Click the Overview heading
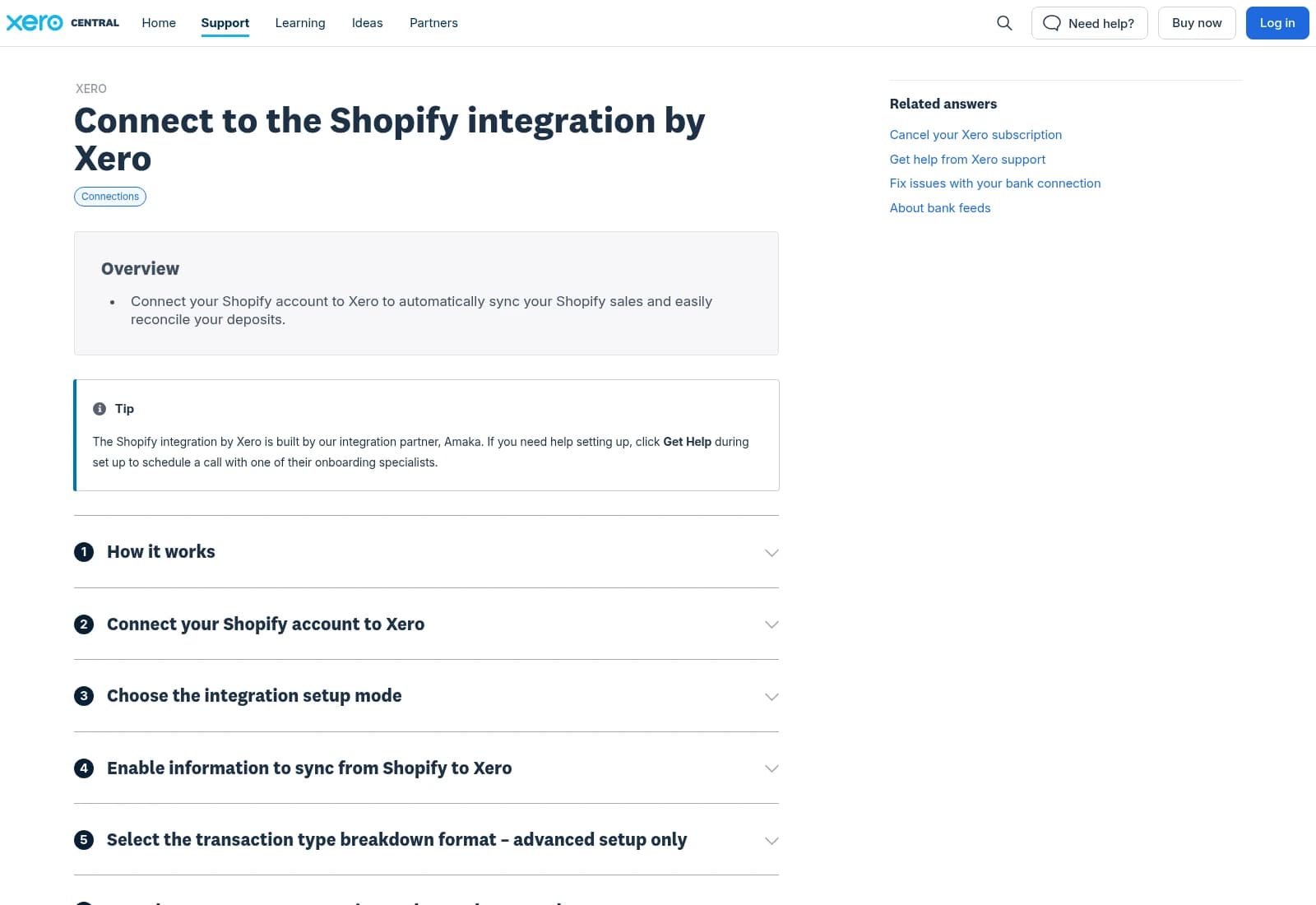This screenshot has height=905, width=1316. (140, 269)
